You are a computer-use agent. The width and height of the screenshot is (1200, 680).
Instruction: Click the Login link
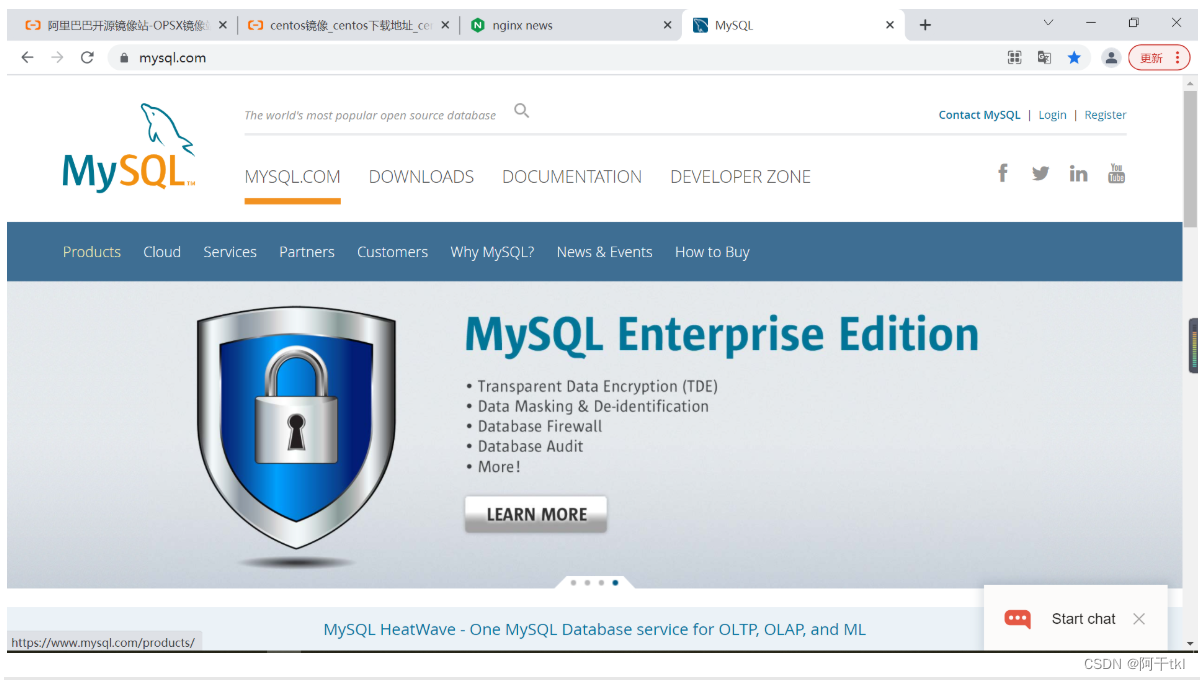[1052, 115]
